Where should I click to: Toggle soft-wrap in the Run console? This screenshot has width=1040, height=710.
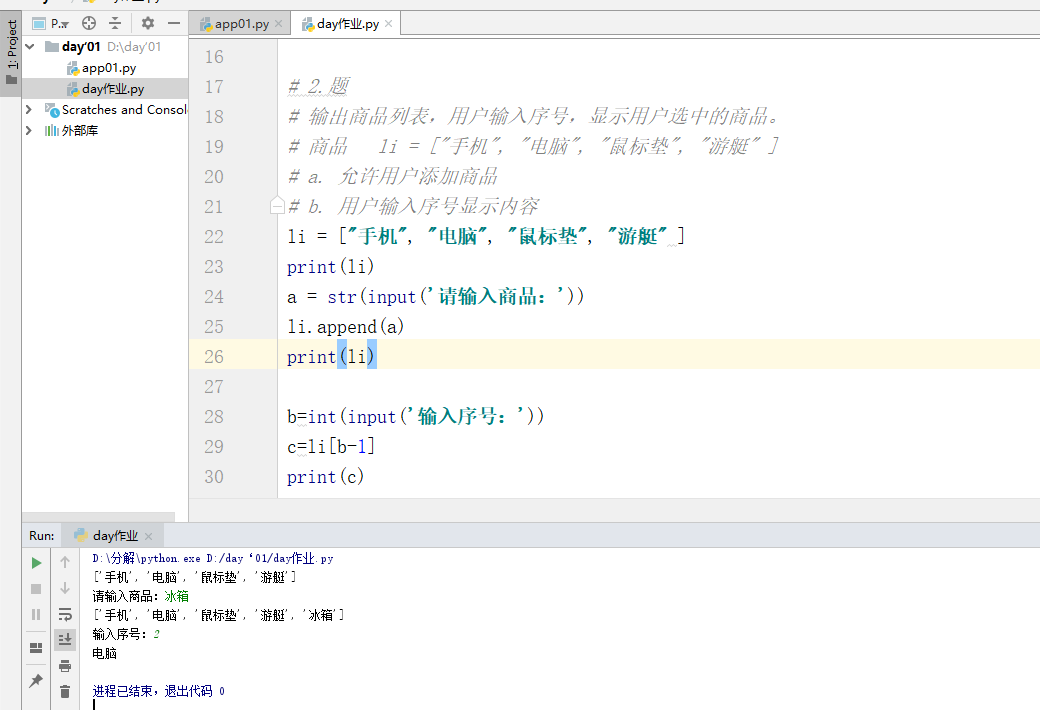pos(64,614)
